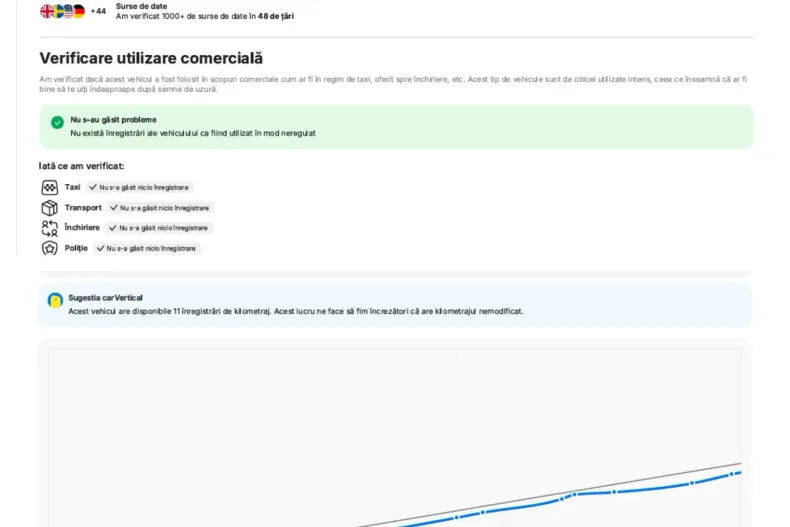Click the Sweden flag icon
Screen dimensions: 790x527
click(57, 11)
